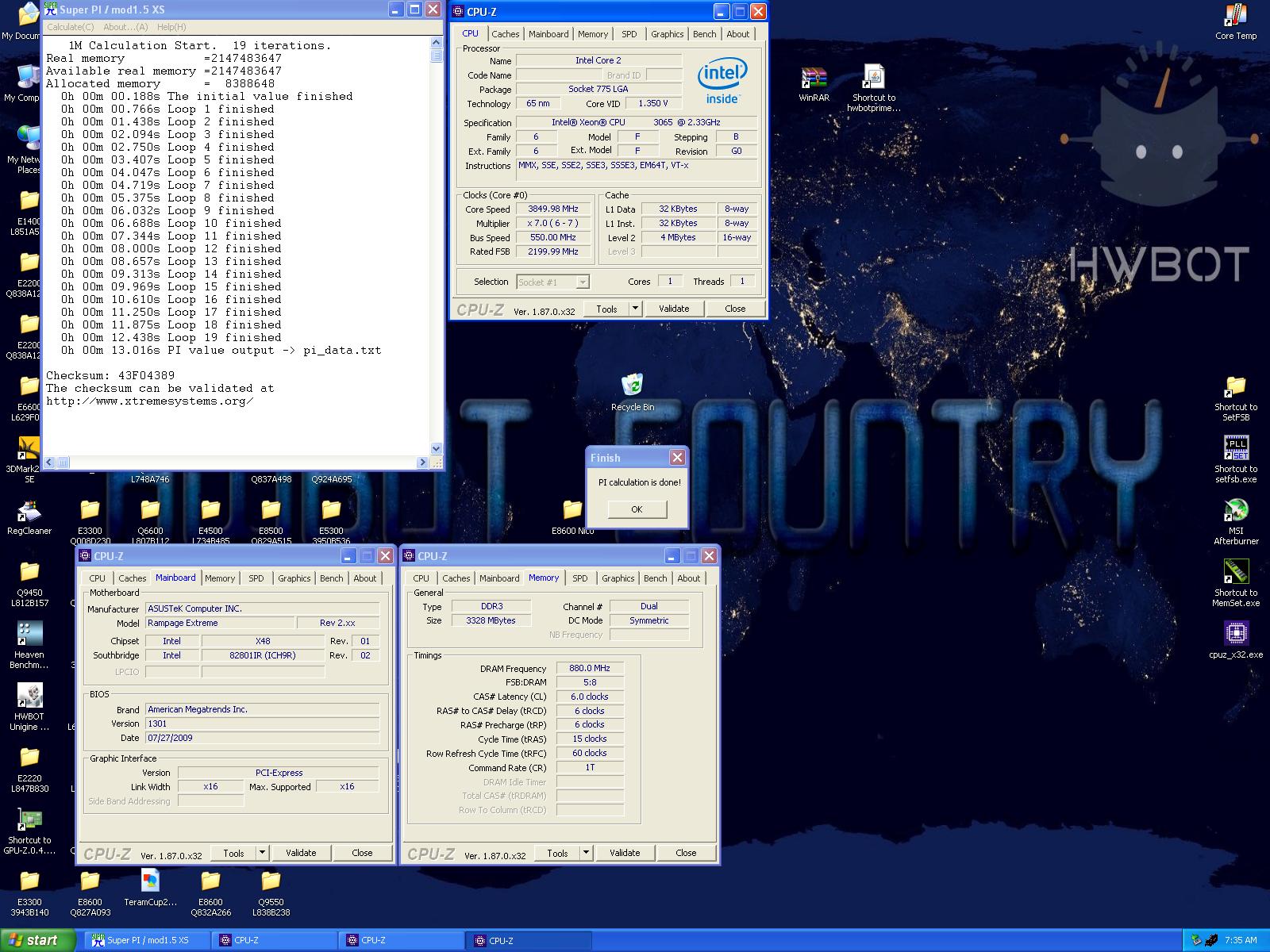Open the E8600 Nico folder

(x=572, y=510)
